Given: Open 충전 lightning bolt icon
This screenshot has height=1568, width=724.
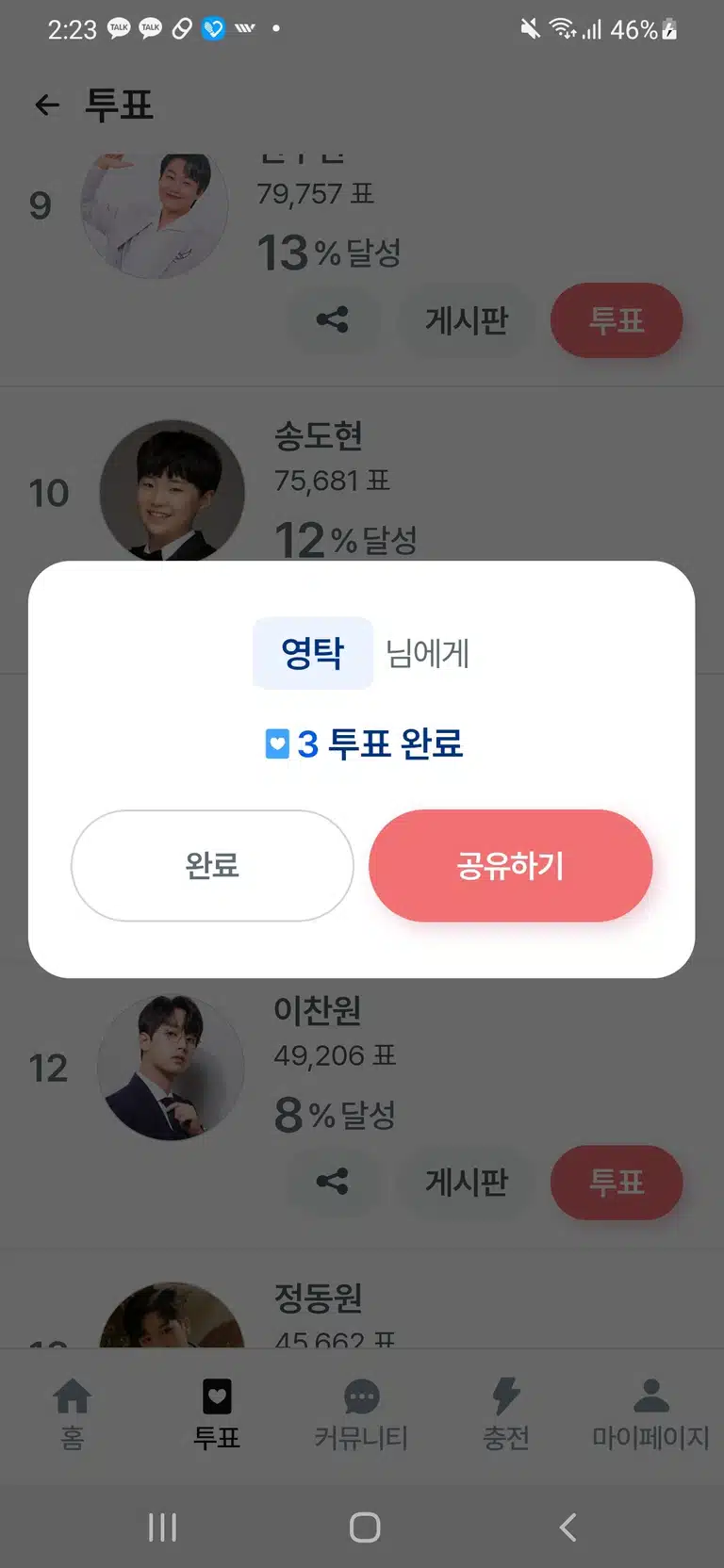Looking at the screenshot, I should click(x=506, y=1396).
